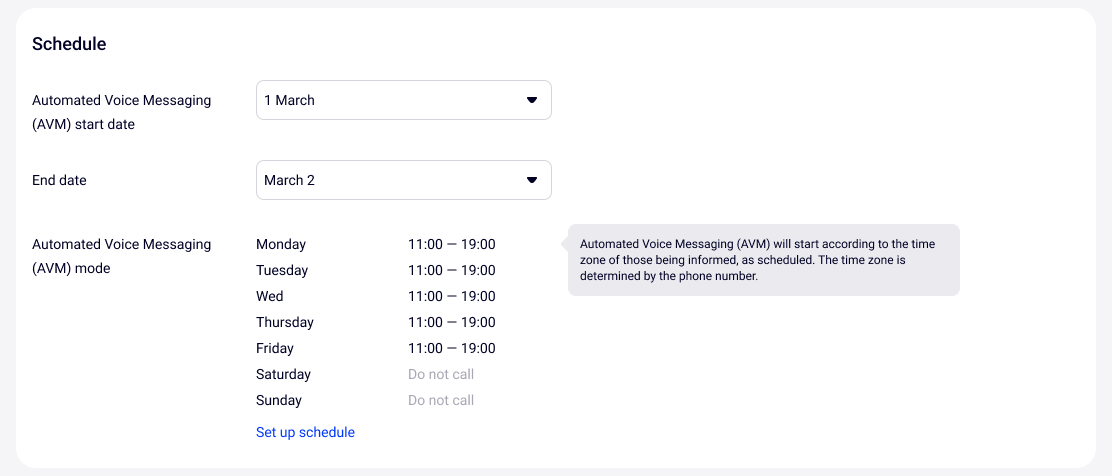
Task: Open the AVM start date dropdown
Action: click(x=403, y=100)
